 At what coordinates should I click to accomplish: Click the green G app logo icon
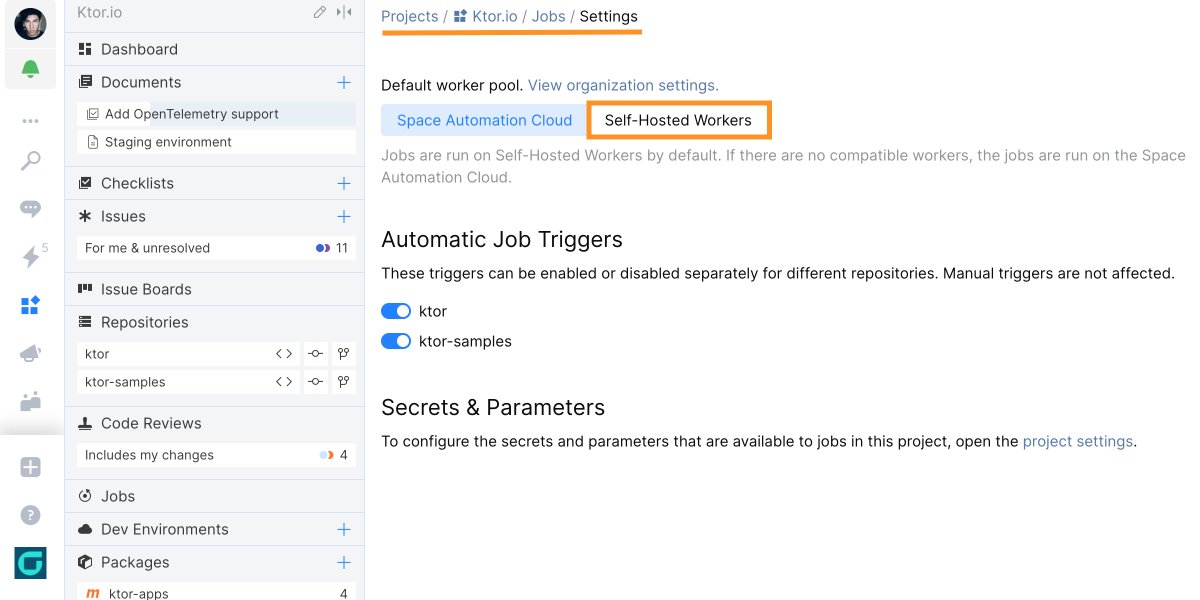[x=31, y=563]
